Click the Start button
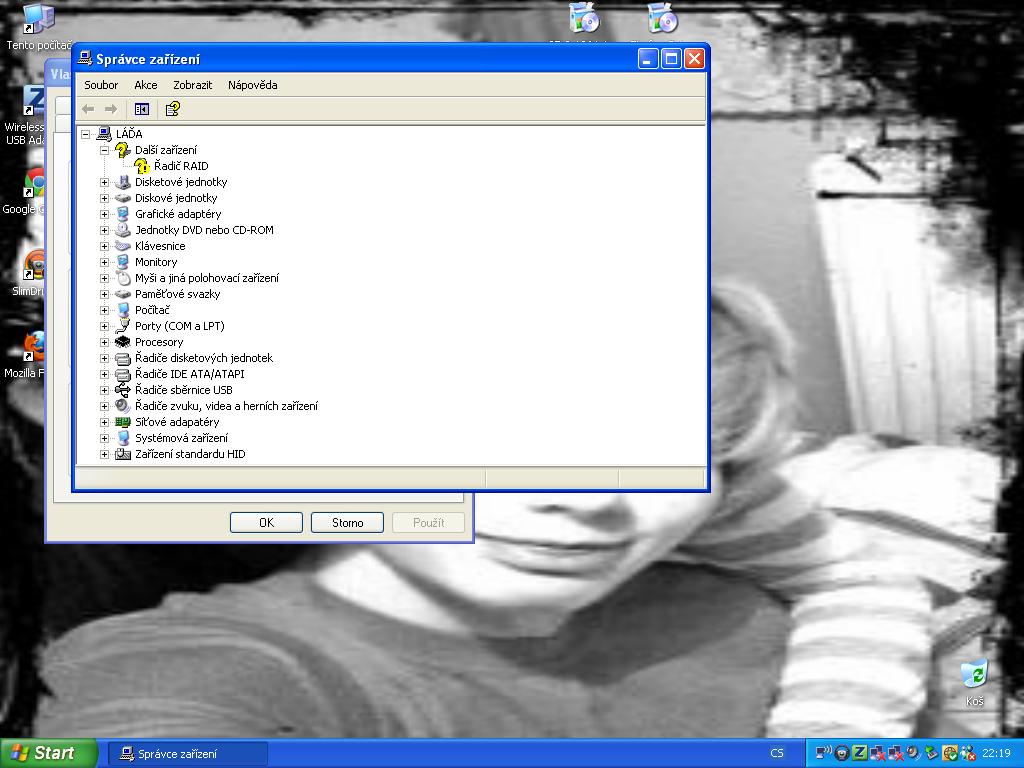This screenshot has width=1024, height=768. tap(48, 753)
